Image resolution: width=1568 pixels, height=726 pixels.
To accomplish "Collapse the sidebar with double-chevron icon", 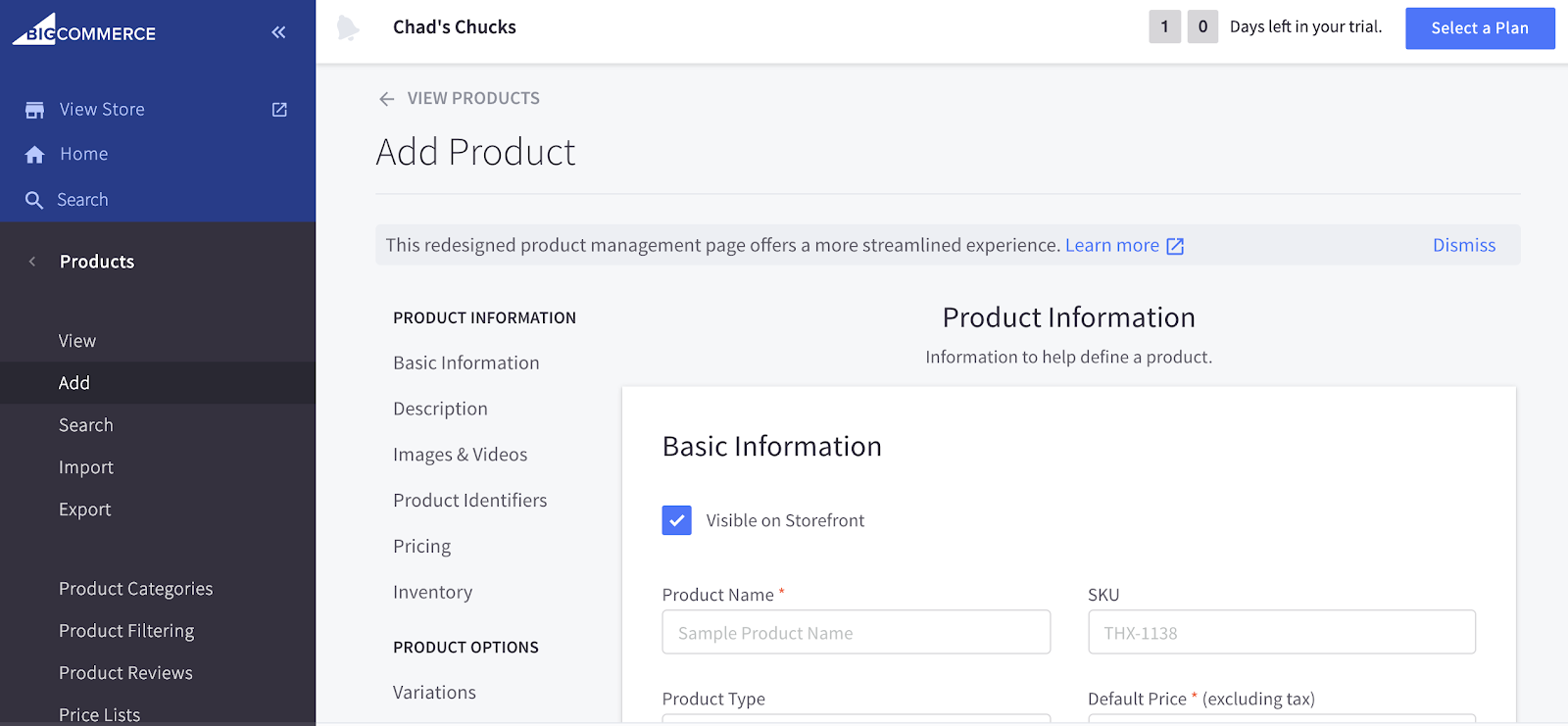I will click(x=278, y=32).
